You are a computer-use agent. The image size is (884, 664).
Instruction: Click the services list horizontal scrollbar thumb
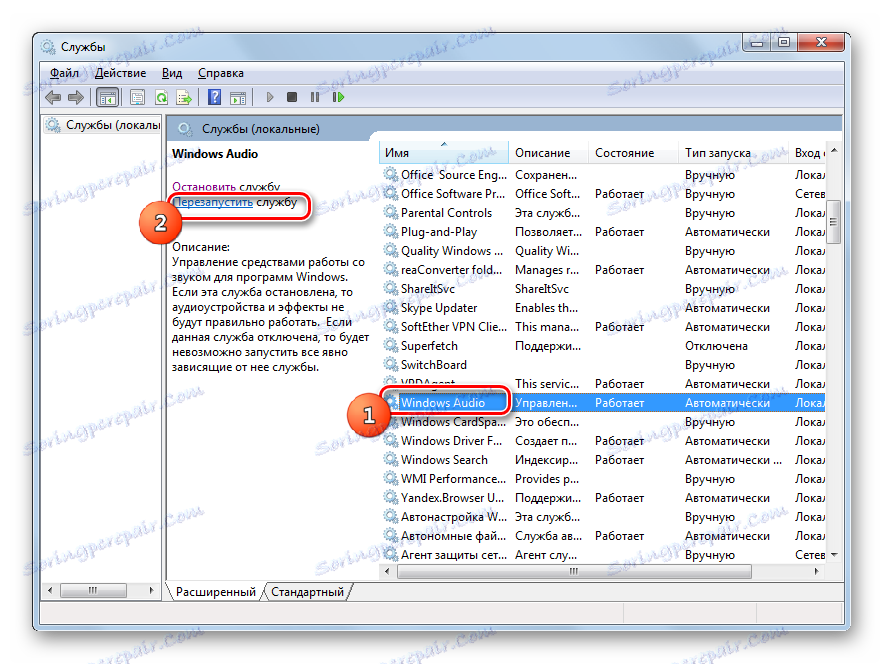[x=574, y=572]
